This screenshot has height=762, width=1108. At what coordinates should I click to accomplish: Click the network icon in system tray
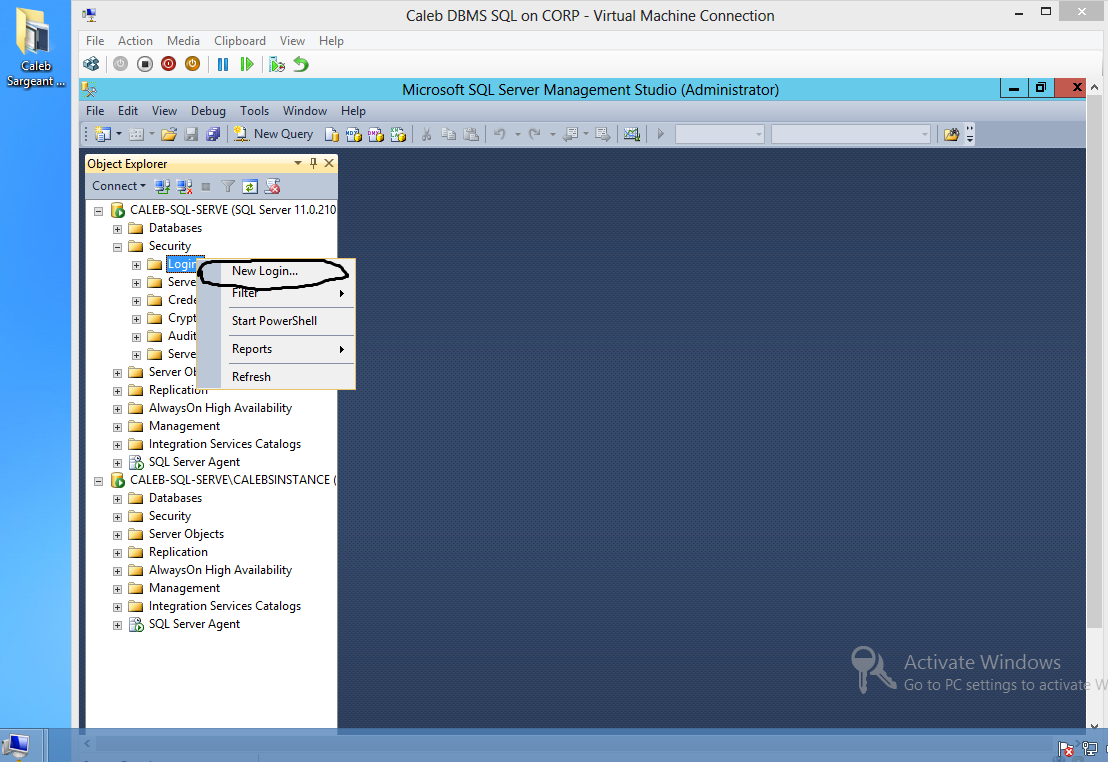tap(1089, 749)
